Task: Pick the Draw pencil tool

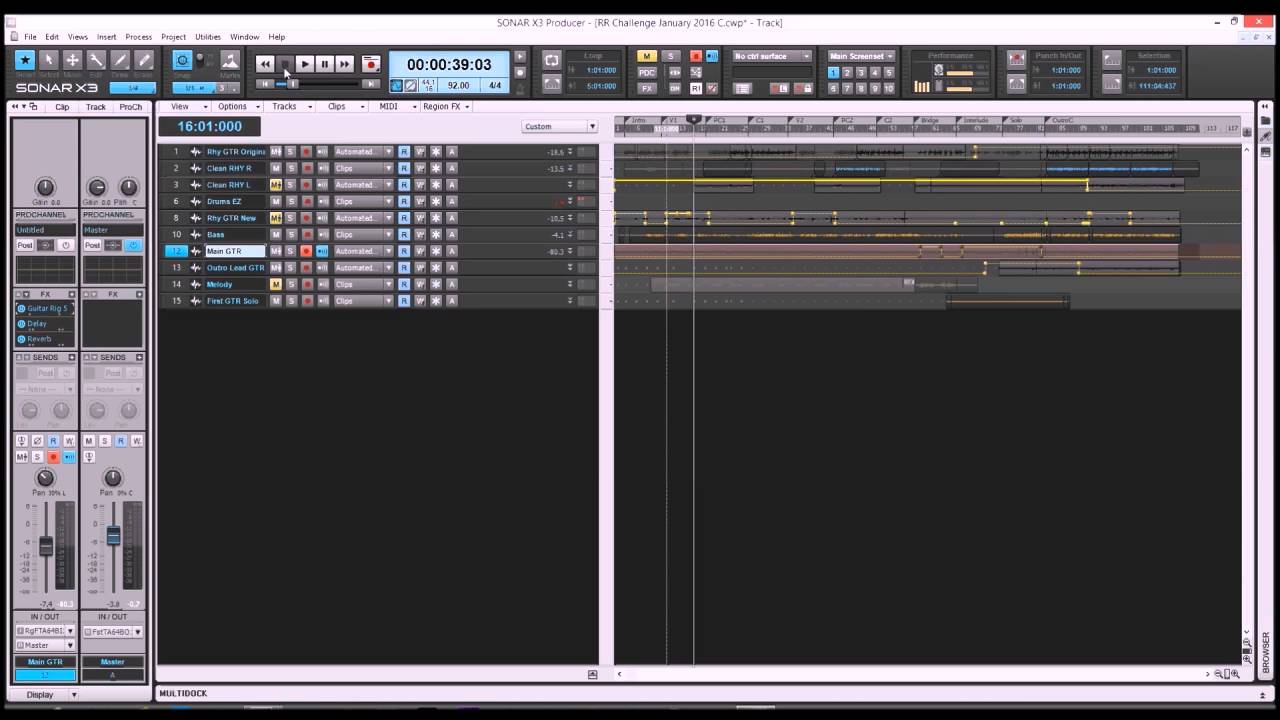Action: pos(121,60)
